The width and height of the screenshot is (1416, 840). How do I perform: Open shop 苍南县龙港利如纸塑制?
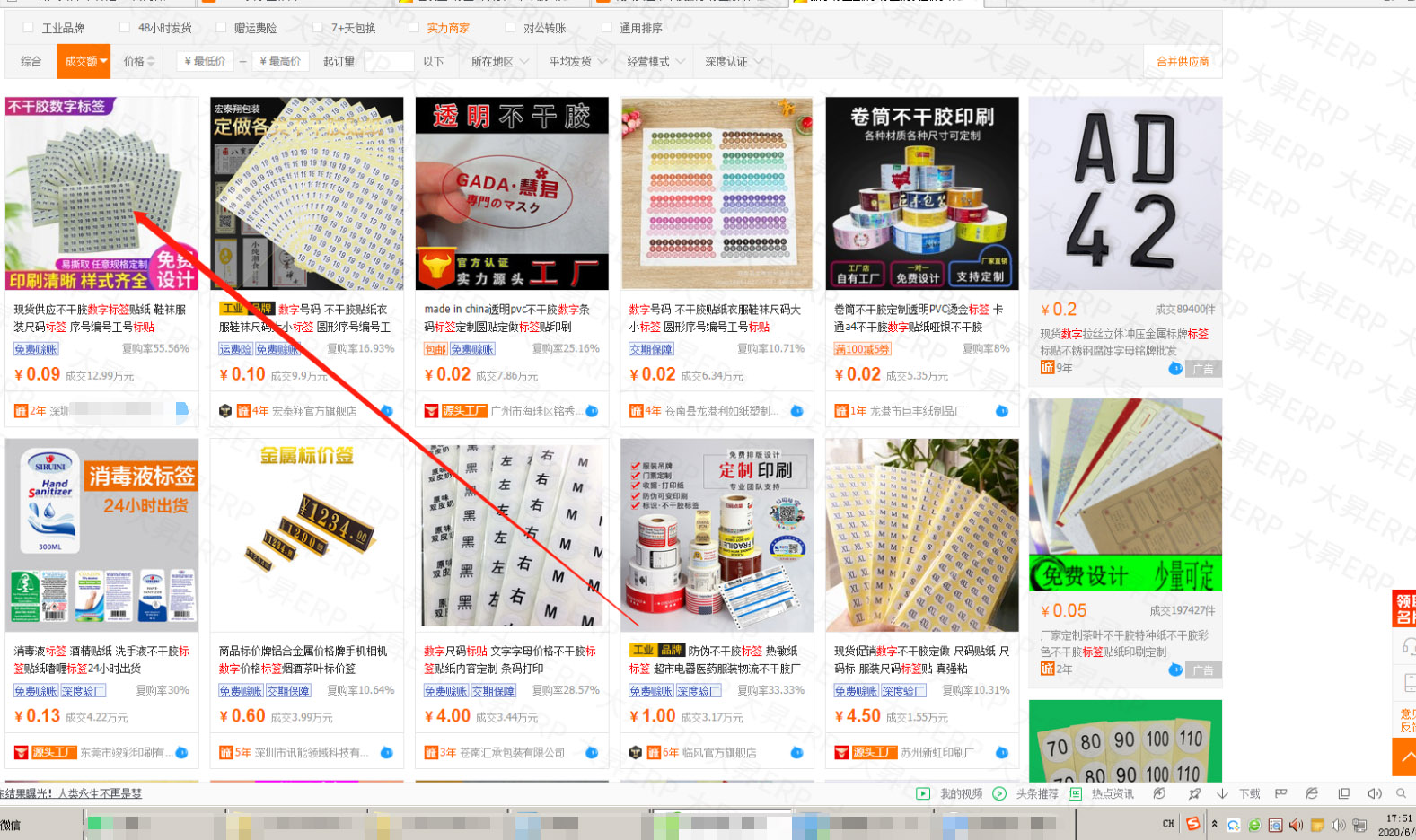point(719,411)
